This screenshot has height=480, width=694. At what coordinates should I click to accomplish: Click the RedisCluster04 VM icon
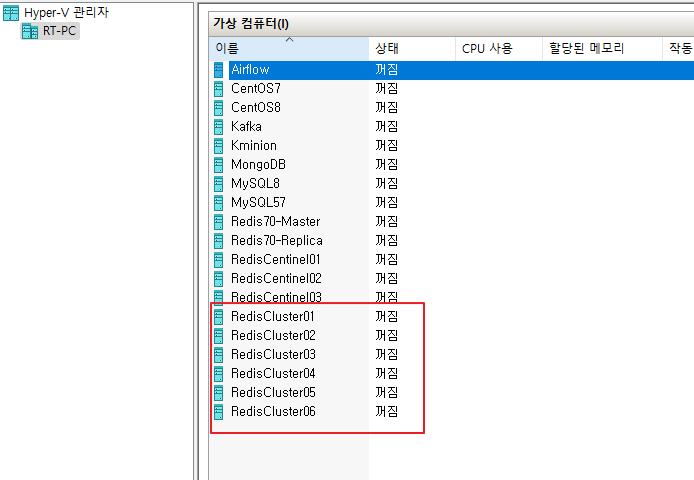218,374
